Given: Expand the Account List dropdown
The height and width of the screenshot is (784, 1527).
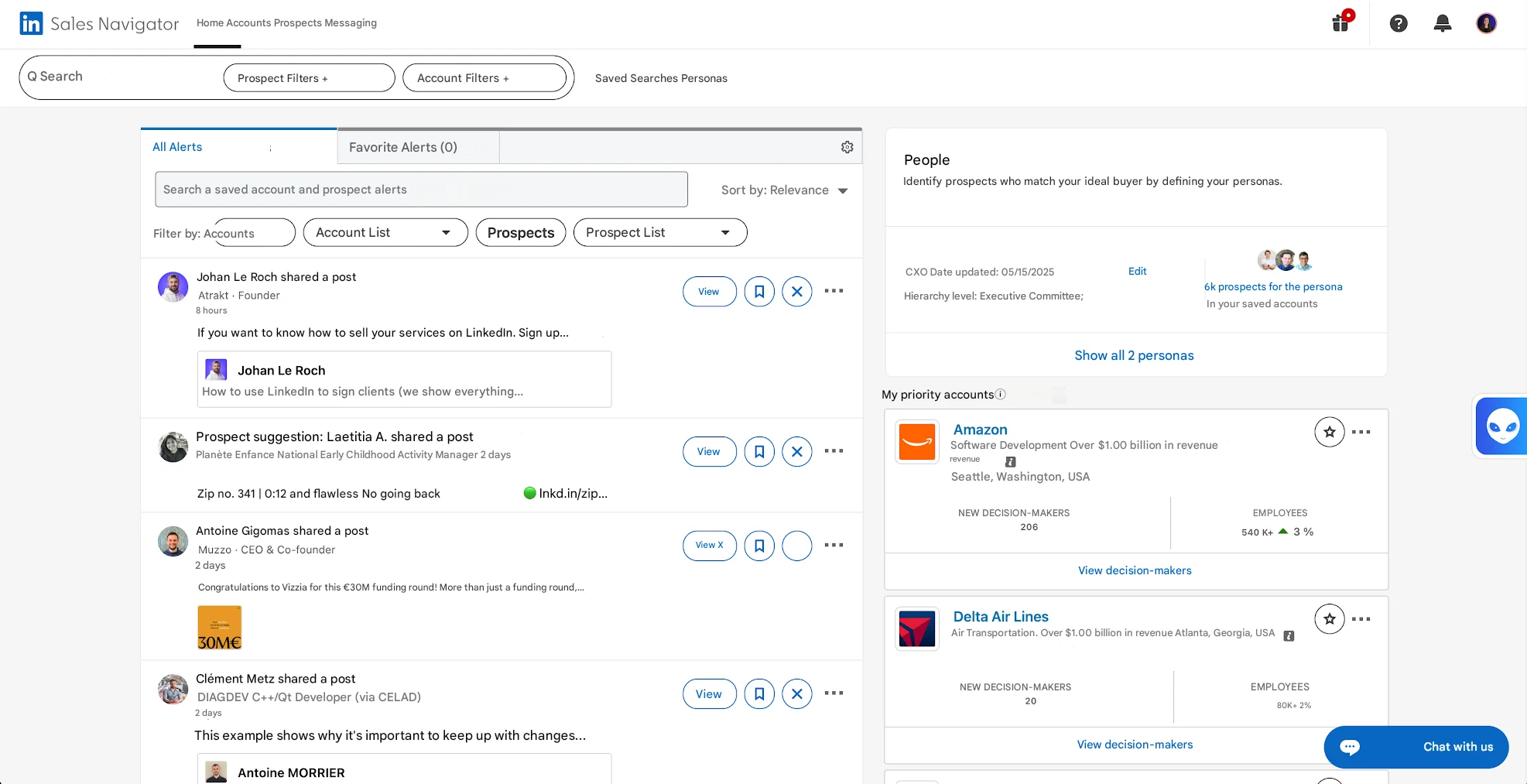Looking at the screenshot, I should click(385, 233).
